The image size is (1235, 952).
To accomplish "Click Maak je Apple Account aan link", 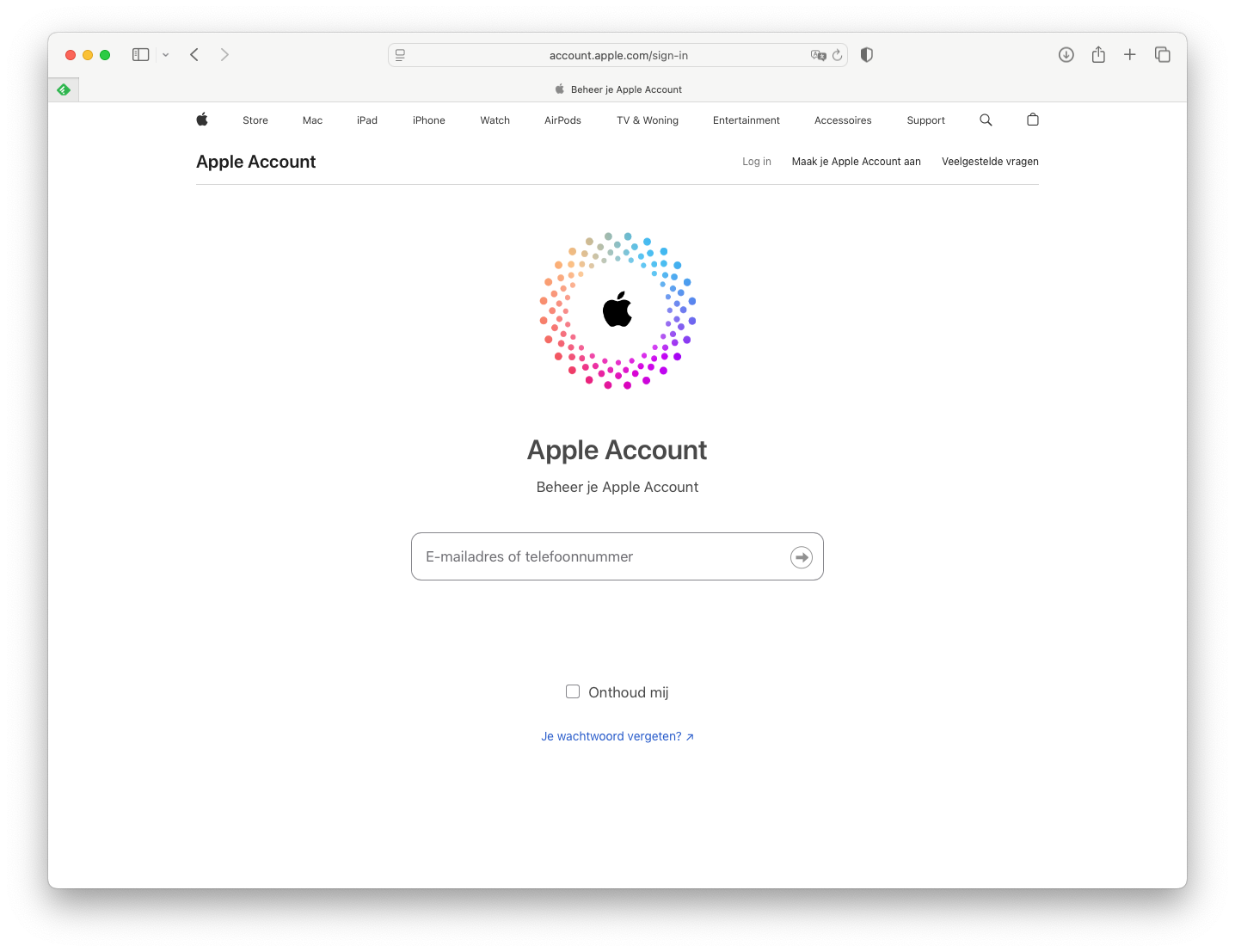I will point(857,162).
